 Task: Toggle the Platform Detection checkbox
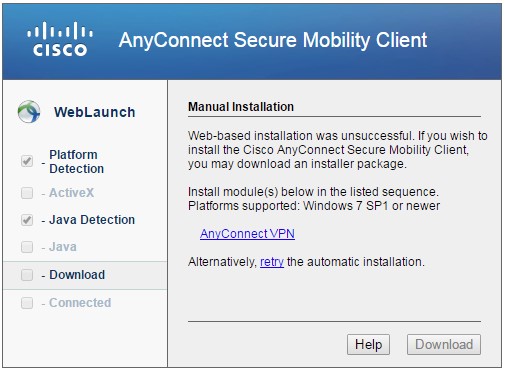(x=27, y=161)
